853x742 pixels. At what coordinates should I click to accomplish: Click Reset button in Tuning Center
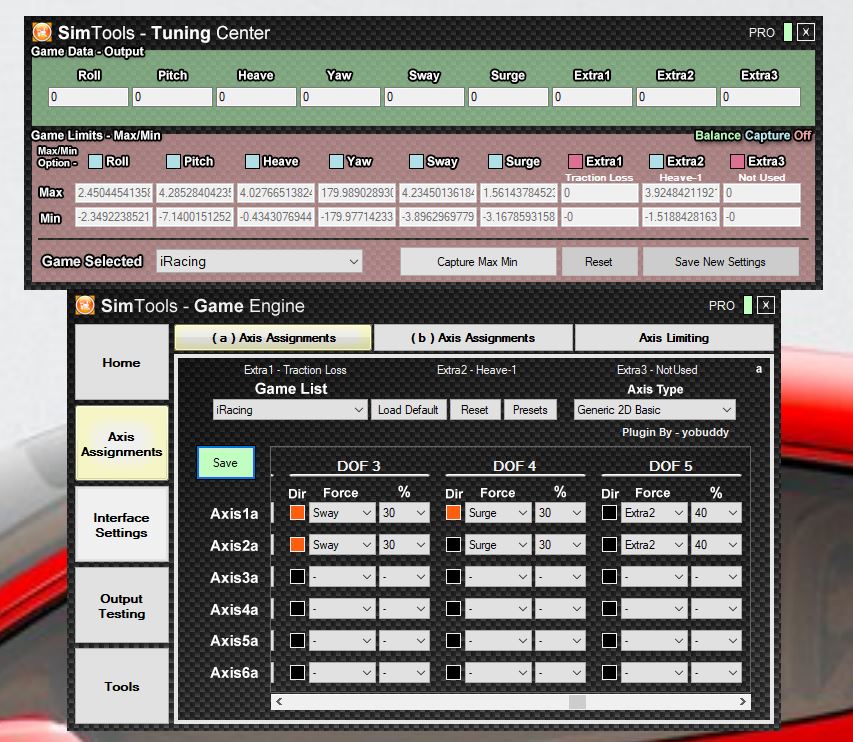pos(599,262)
